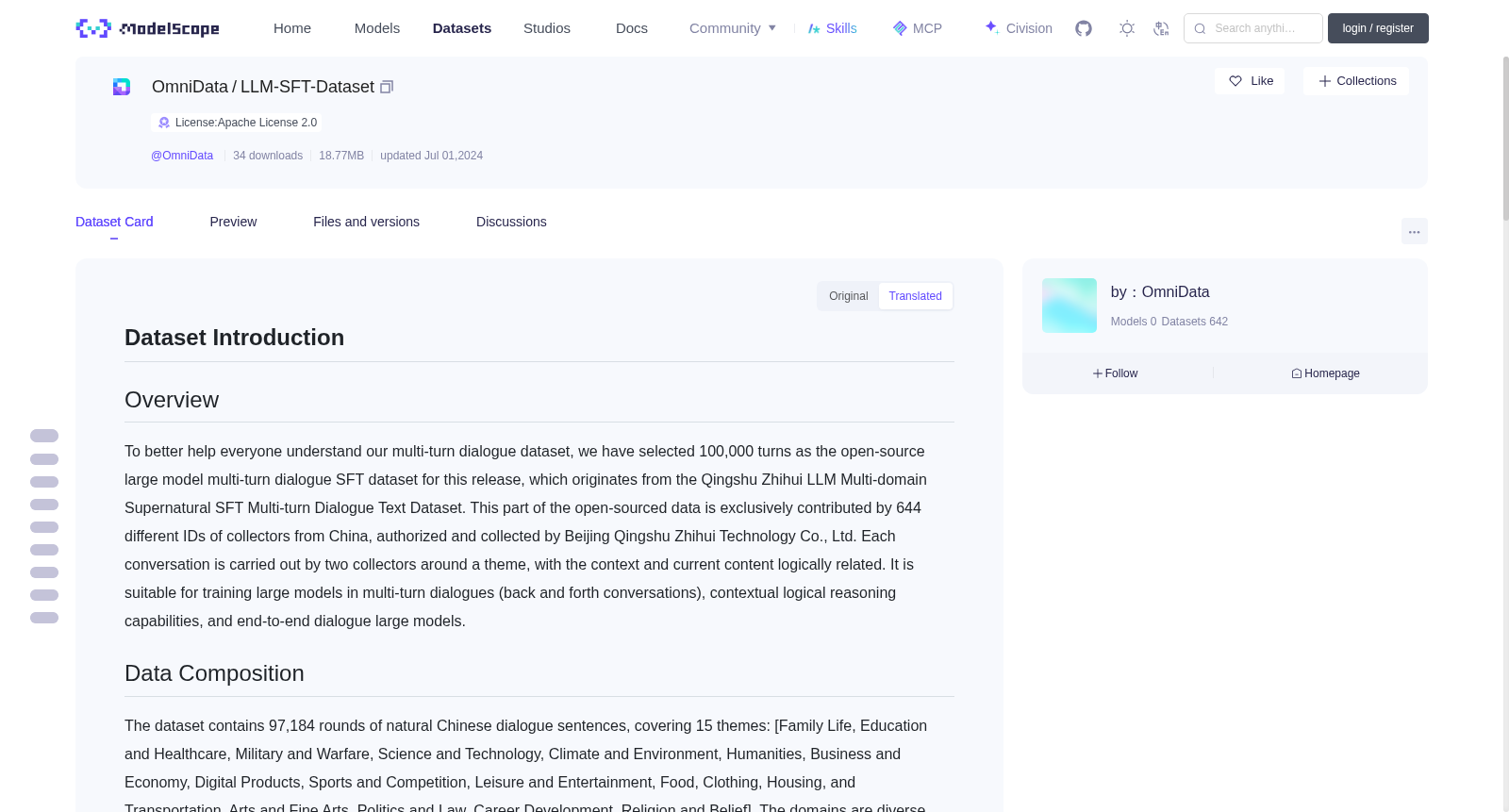Add dataset to Collections
The image size is (1509, 812).
[x=1356, y=81]
